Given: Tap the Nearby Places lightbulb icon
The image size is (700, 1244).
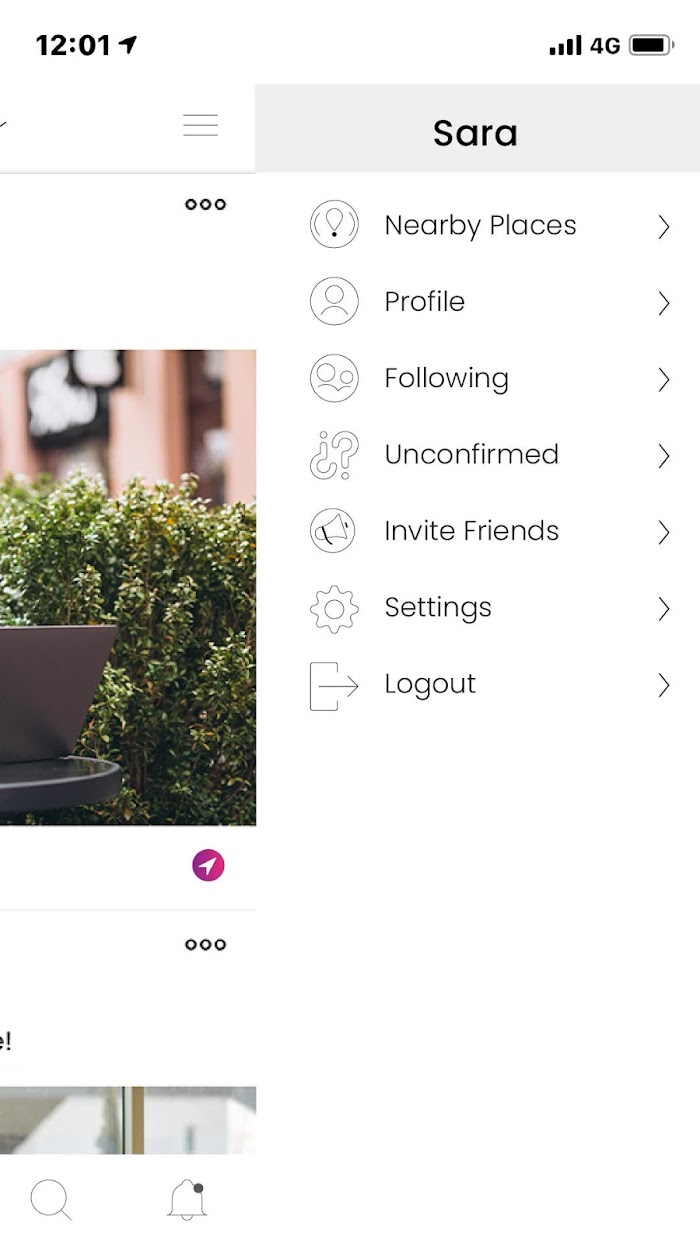Looking at the screenshot, I should (x=334, y=225).
